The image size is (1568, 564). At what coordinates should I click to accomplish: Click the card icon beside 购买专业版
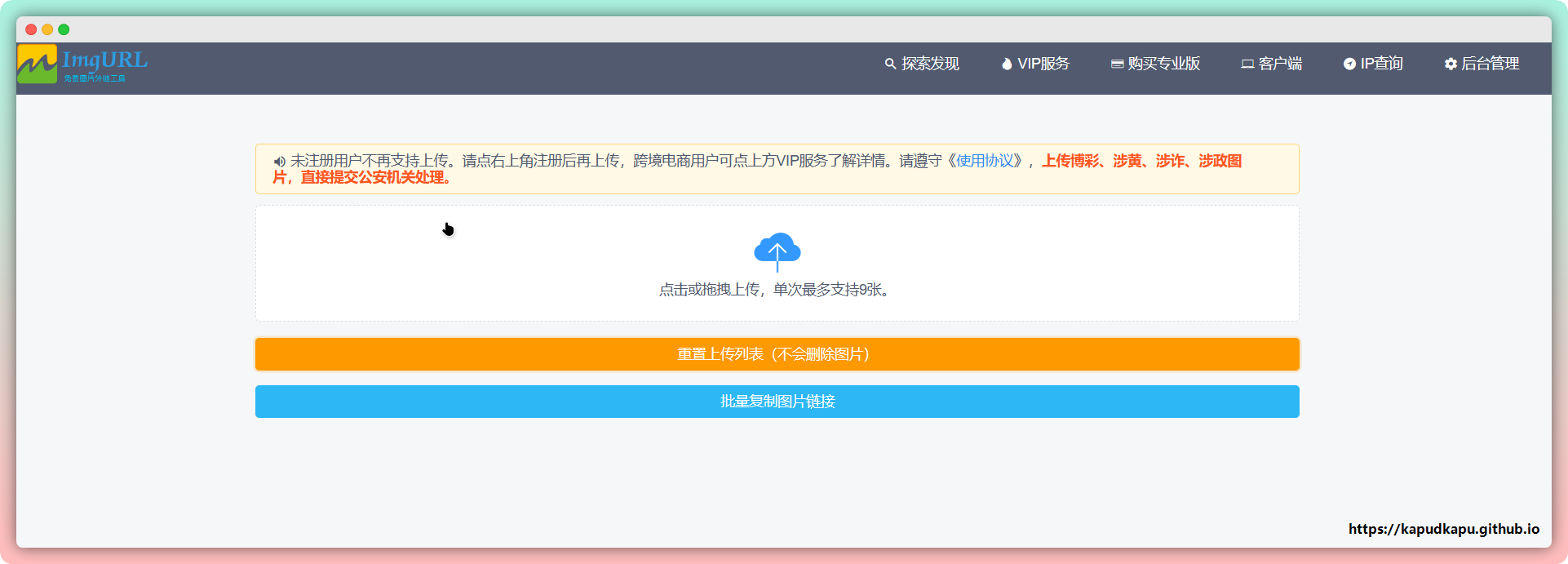tap(1117, 64)
